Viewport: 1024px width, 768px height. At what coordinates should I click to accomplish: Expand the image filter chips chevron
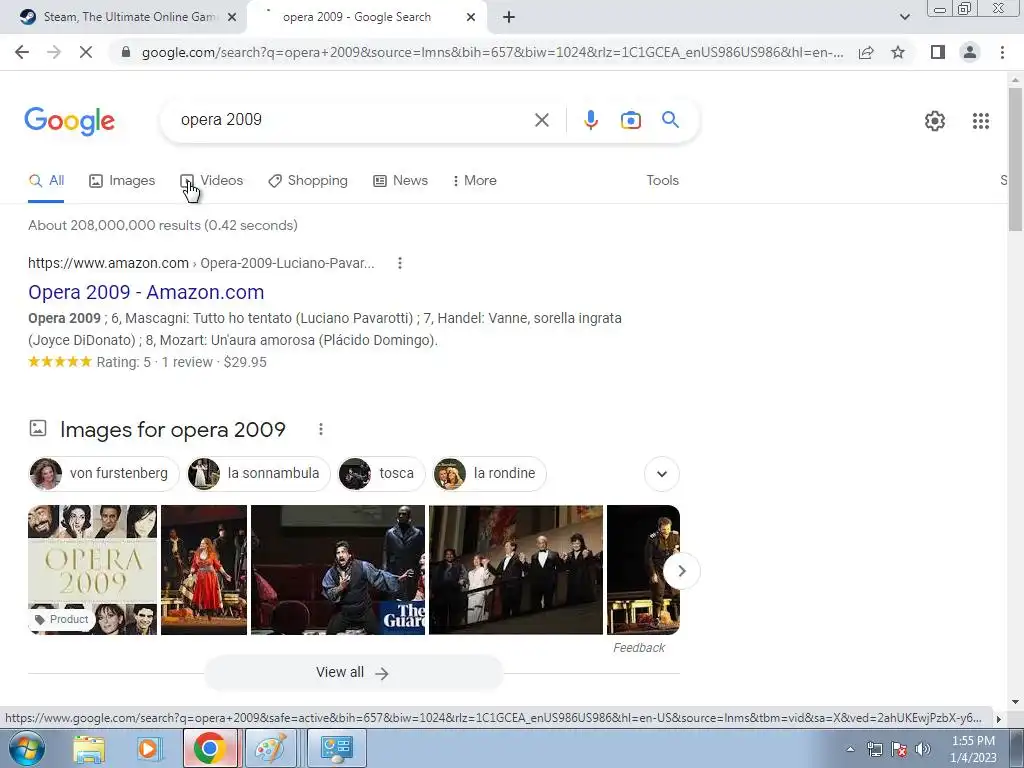point(662,473)
